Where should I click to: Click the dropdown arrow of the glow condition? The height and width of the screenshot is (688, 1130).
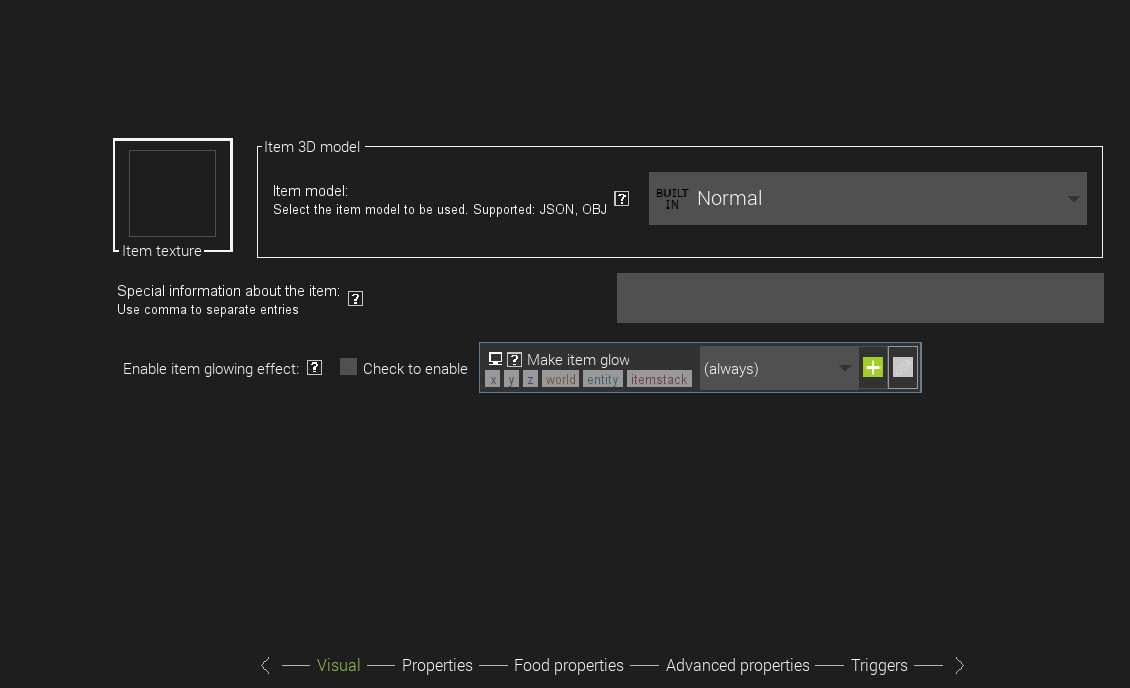[845, 368]
